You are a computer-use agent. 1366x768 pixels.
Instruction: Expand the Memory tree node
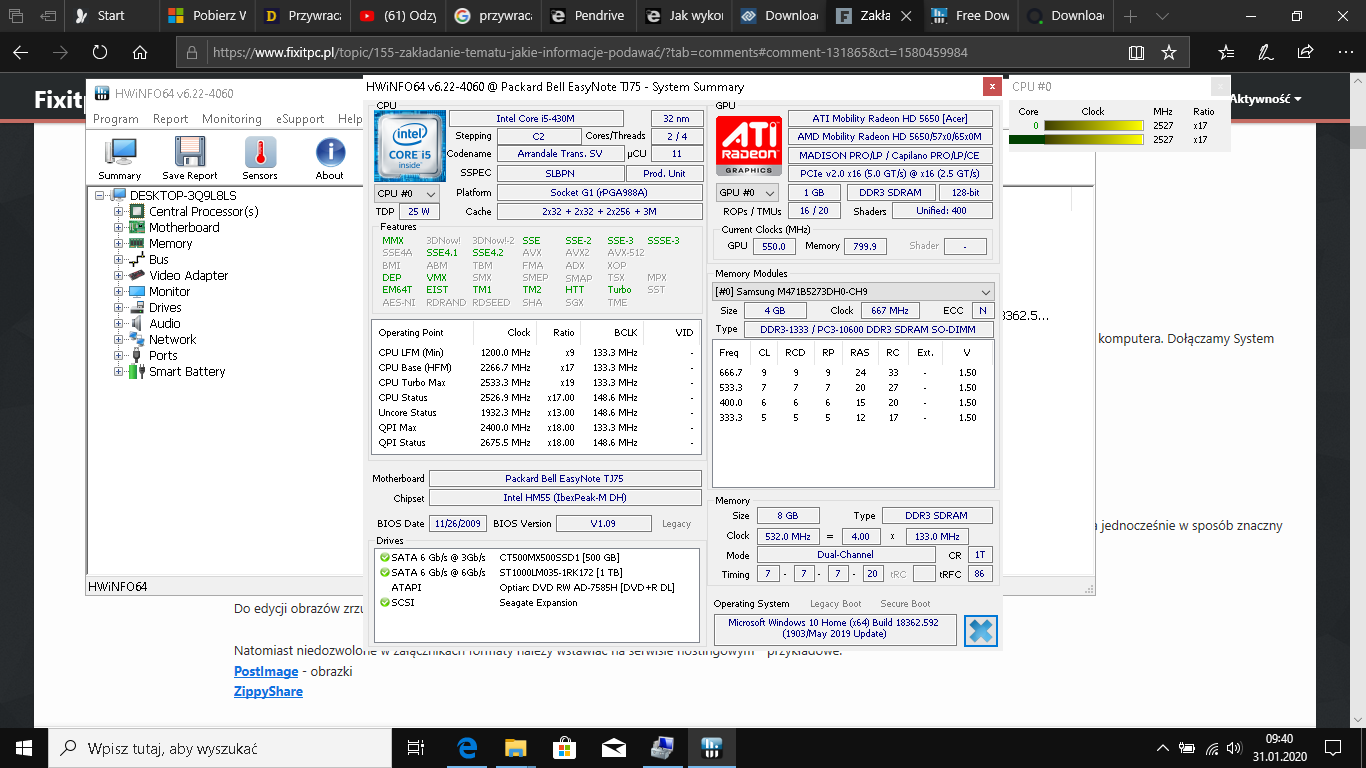click(x=119, y=244)
